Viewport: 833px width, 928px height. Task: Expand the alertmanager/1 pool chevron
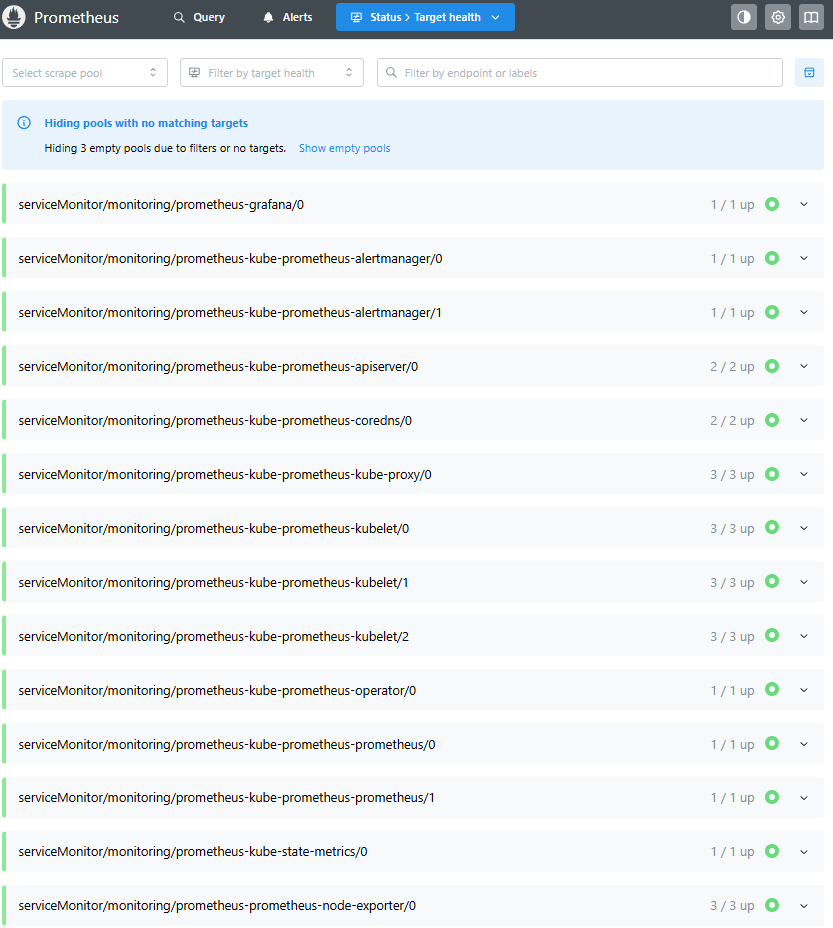803,312
